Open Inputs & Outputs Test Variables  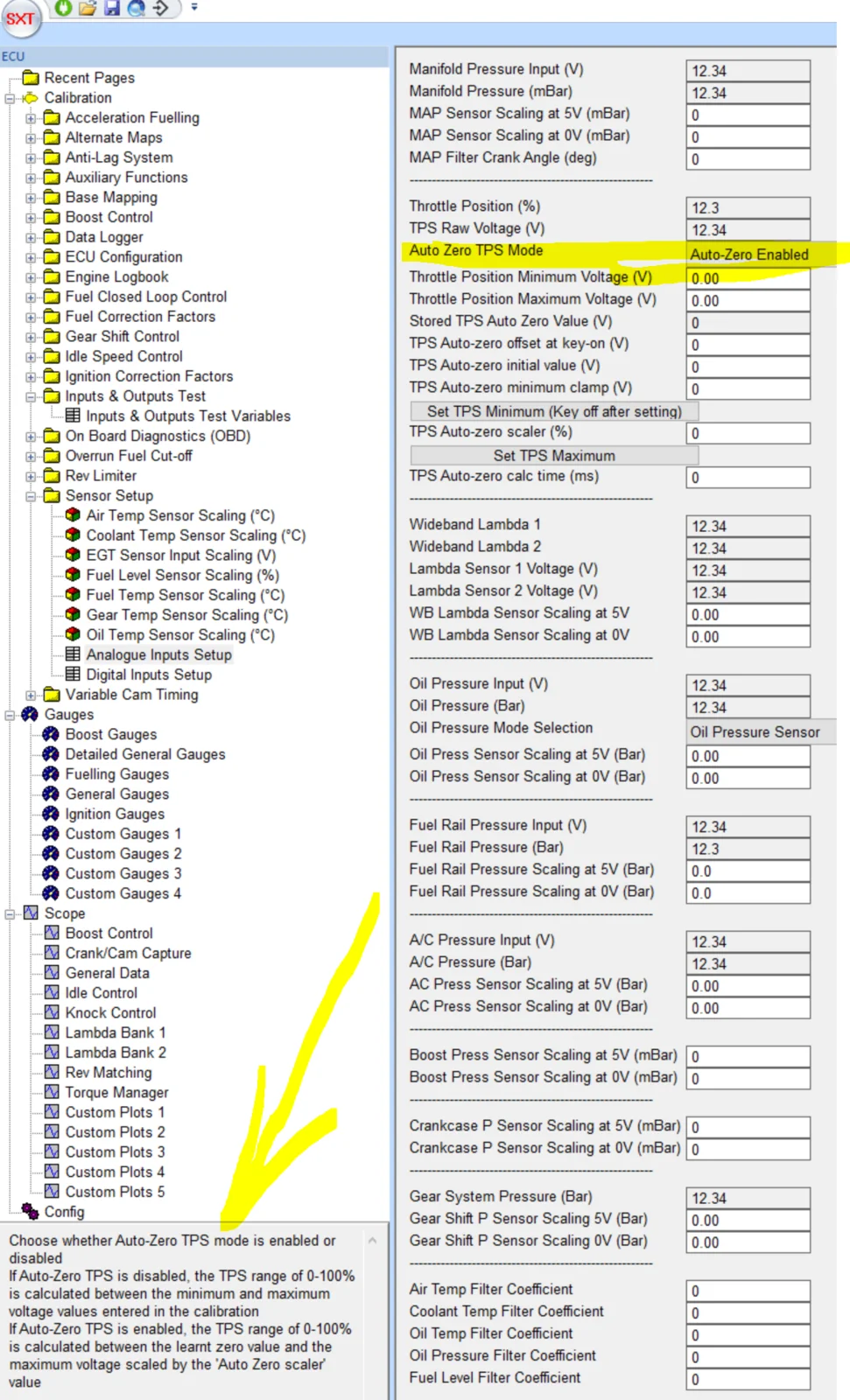click(x=188, y=416)
